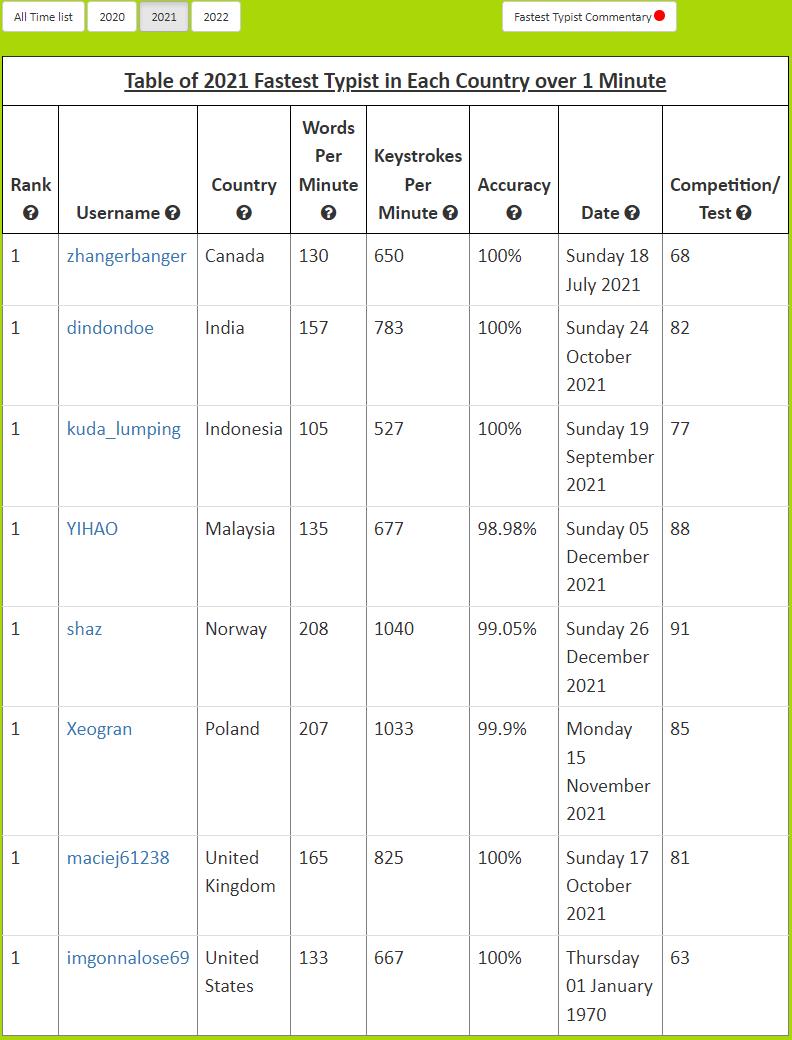Open dindondoe's user profile link
Image resolution: width=792 pixels, height=1040 pixels.
tap(110, 328)
